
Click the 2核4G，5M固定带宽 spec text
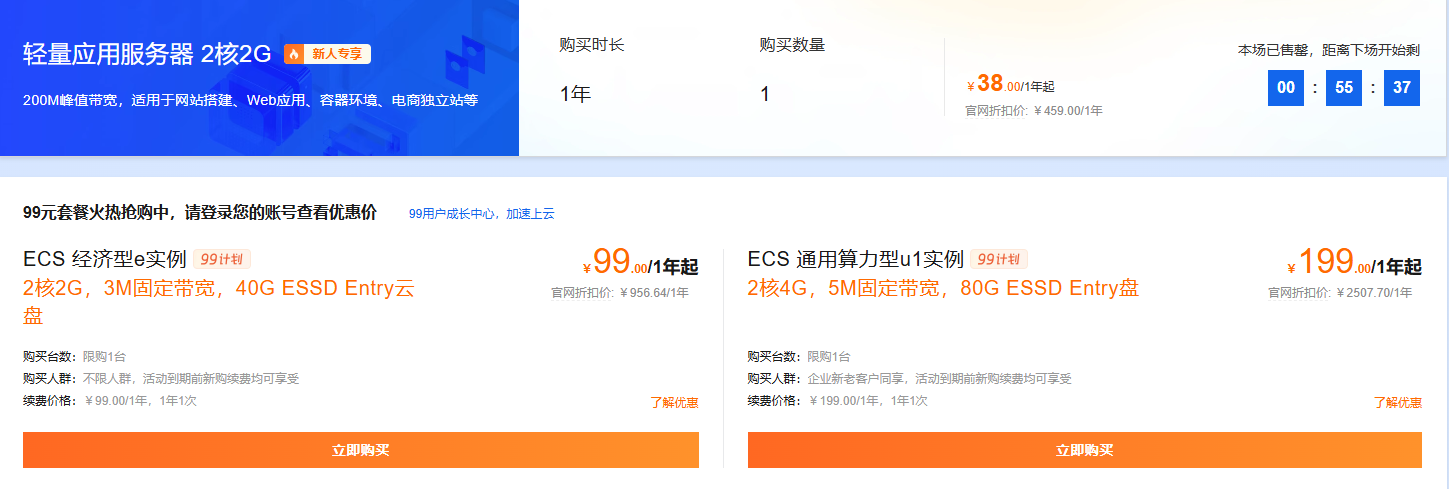pos(943,289)
